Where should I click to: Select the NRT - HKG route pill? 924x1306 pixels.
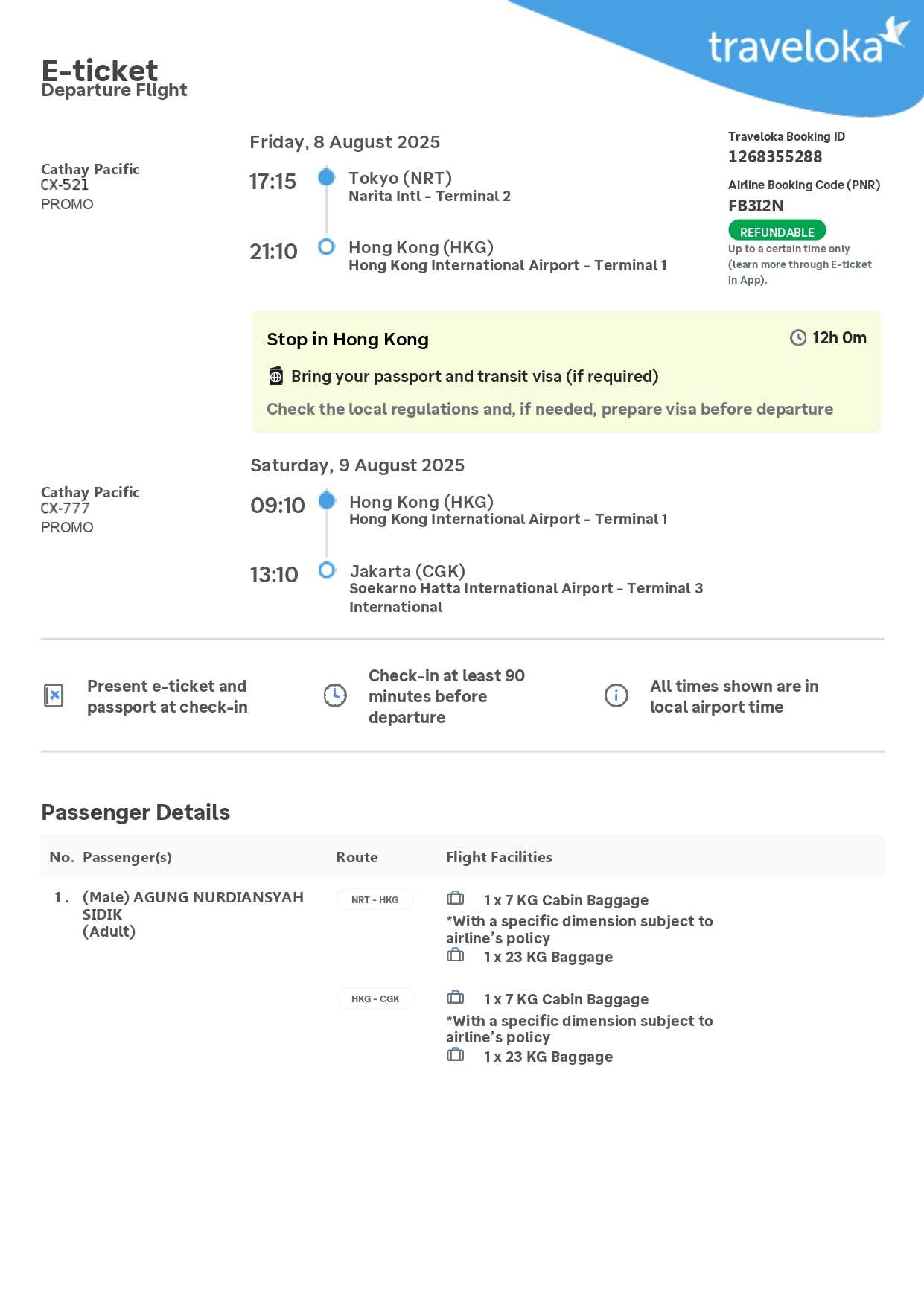tap(375, 899)
